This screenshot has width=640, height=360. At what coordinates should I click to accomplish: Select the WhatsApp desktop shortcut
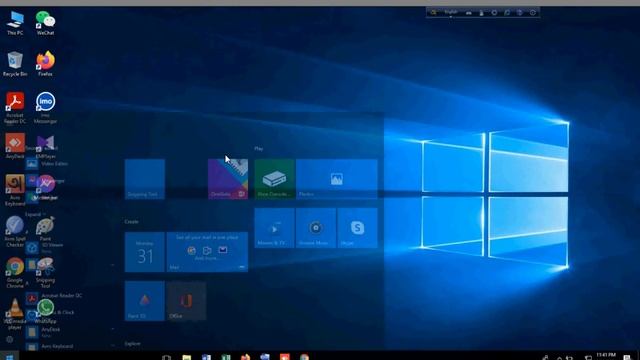pyautogui.click(x=45, y=311)
